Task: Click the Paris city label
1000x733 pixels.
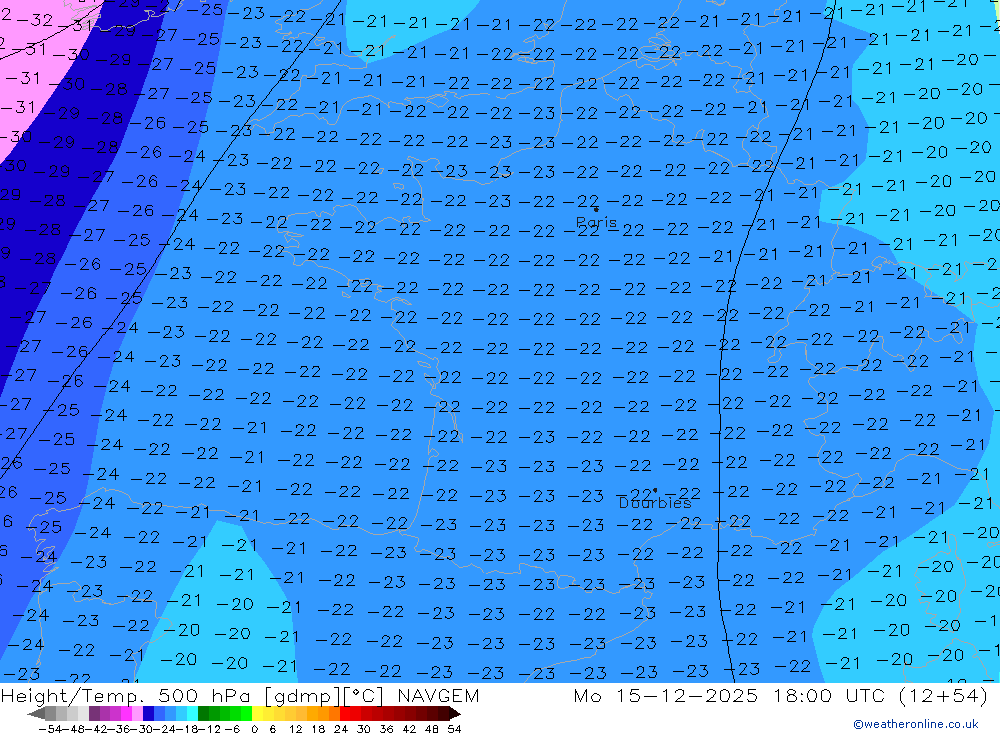Action: (x=596, y=223)
